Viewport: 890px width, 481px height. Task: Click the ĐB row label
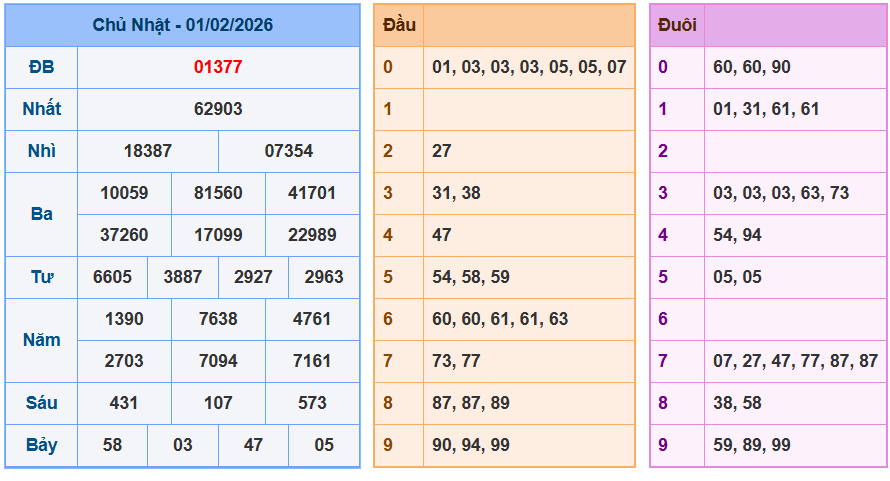pos(42,67)
